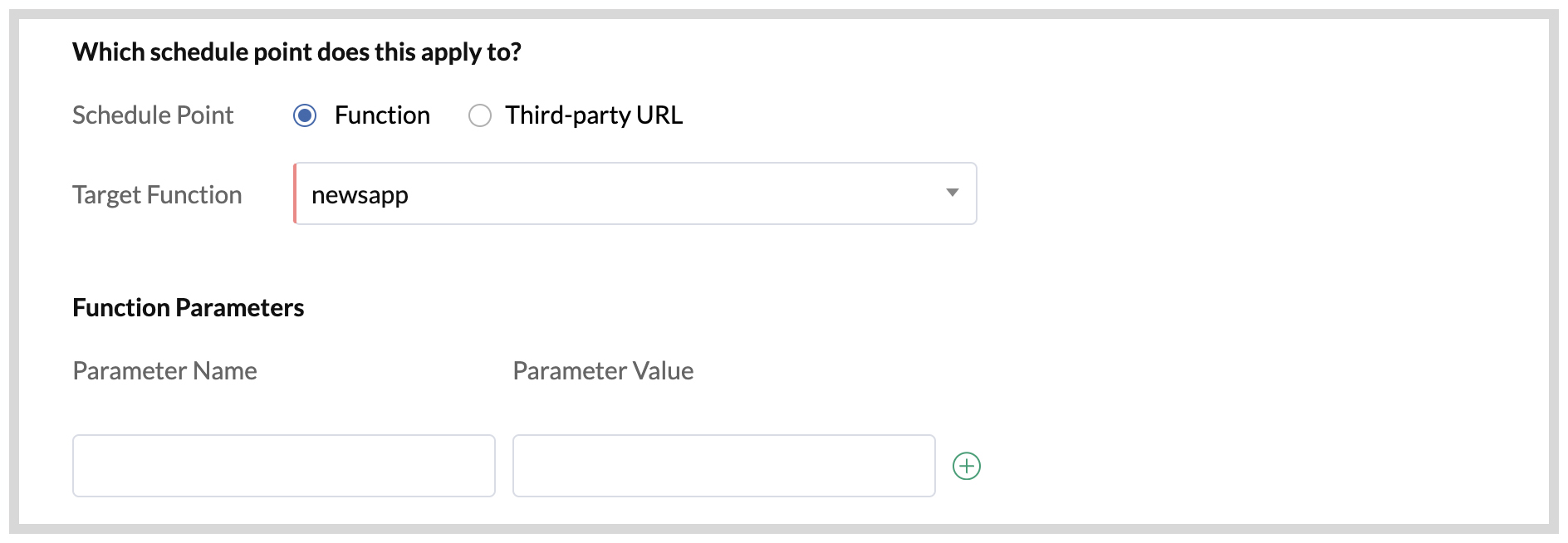
Task: Select the Third-party URL radio button
Action: click(480, 115)
